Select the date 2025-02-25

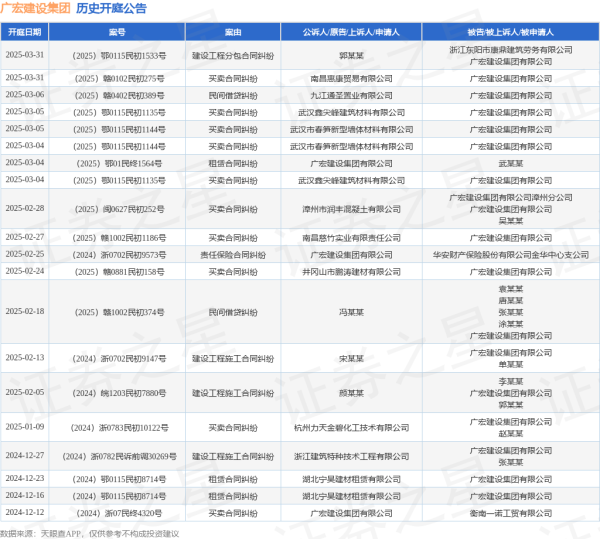click(24, 254)
